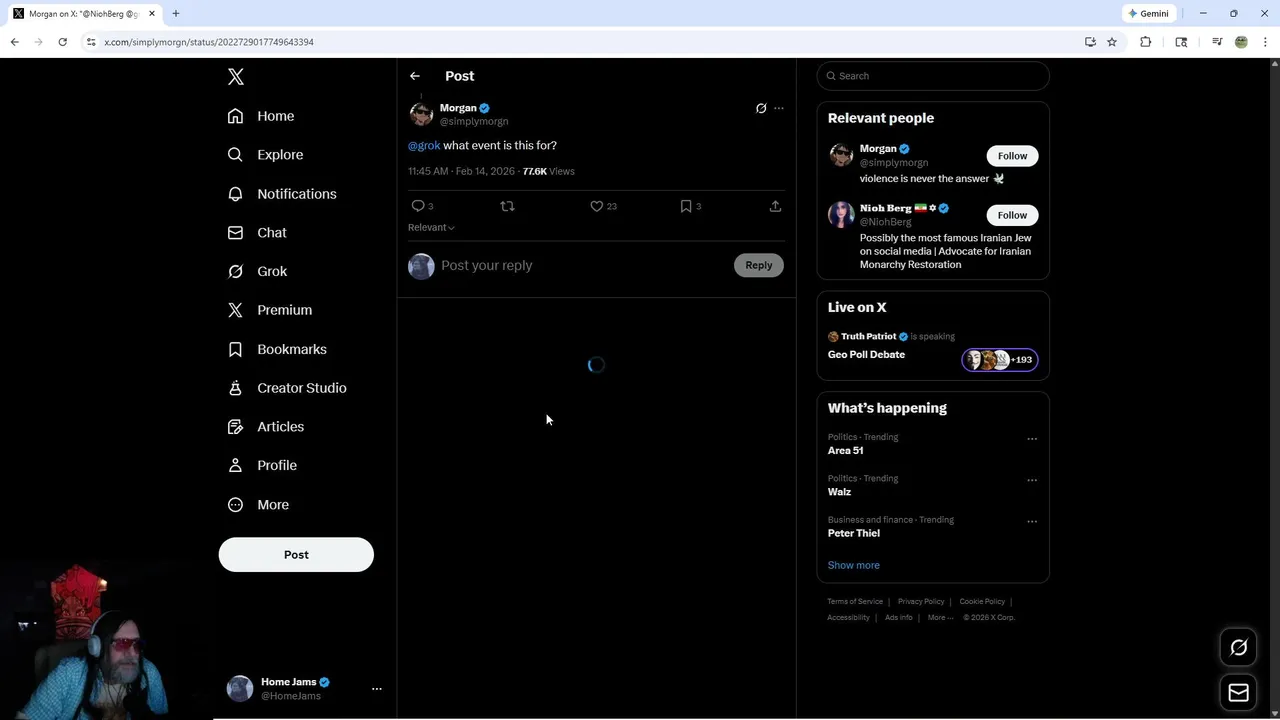1280x720 pixels.
Task: Open options for Peter Thiel trend
Action: [1032, 522]
